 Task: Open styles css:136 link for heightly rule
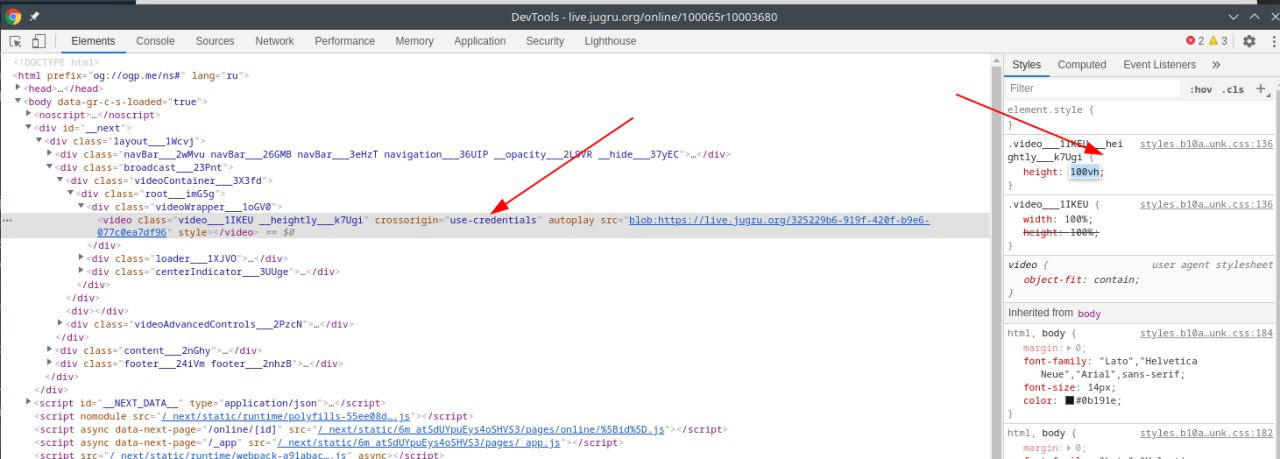click(x=1205, y=144)
